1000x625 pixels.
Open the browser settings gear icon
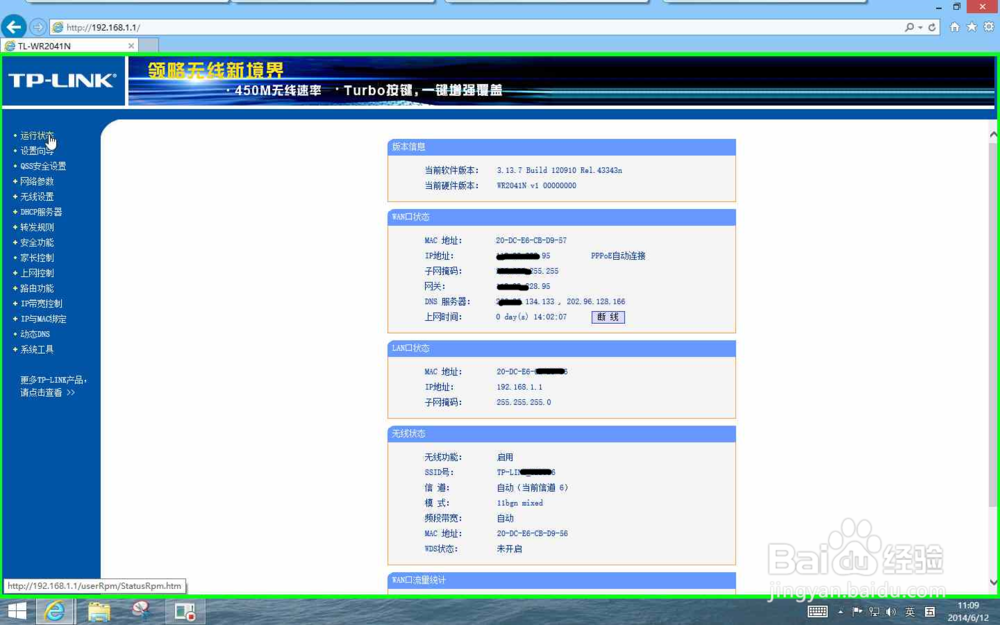988,25
